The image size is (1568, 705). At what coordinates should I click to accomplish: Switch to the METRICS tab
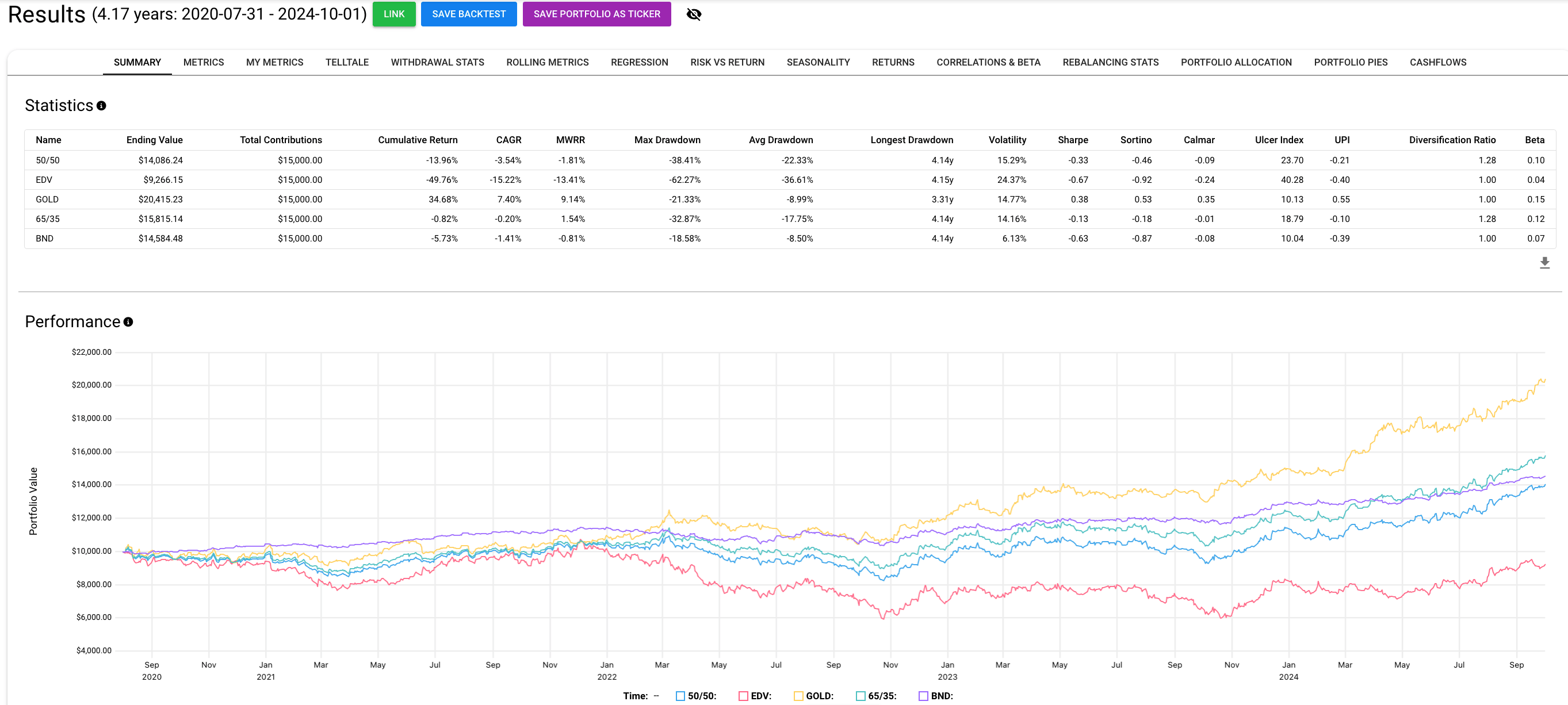(x=203, y=62)
